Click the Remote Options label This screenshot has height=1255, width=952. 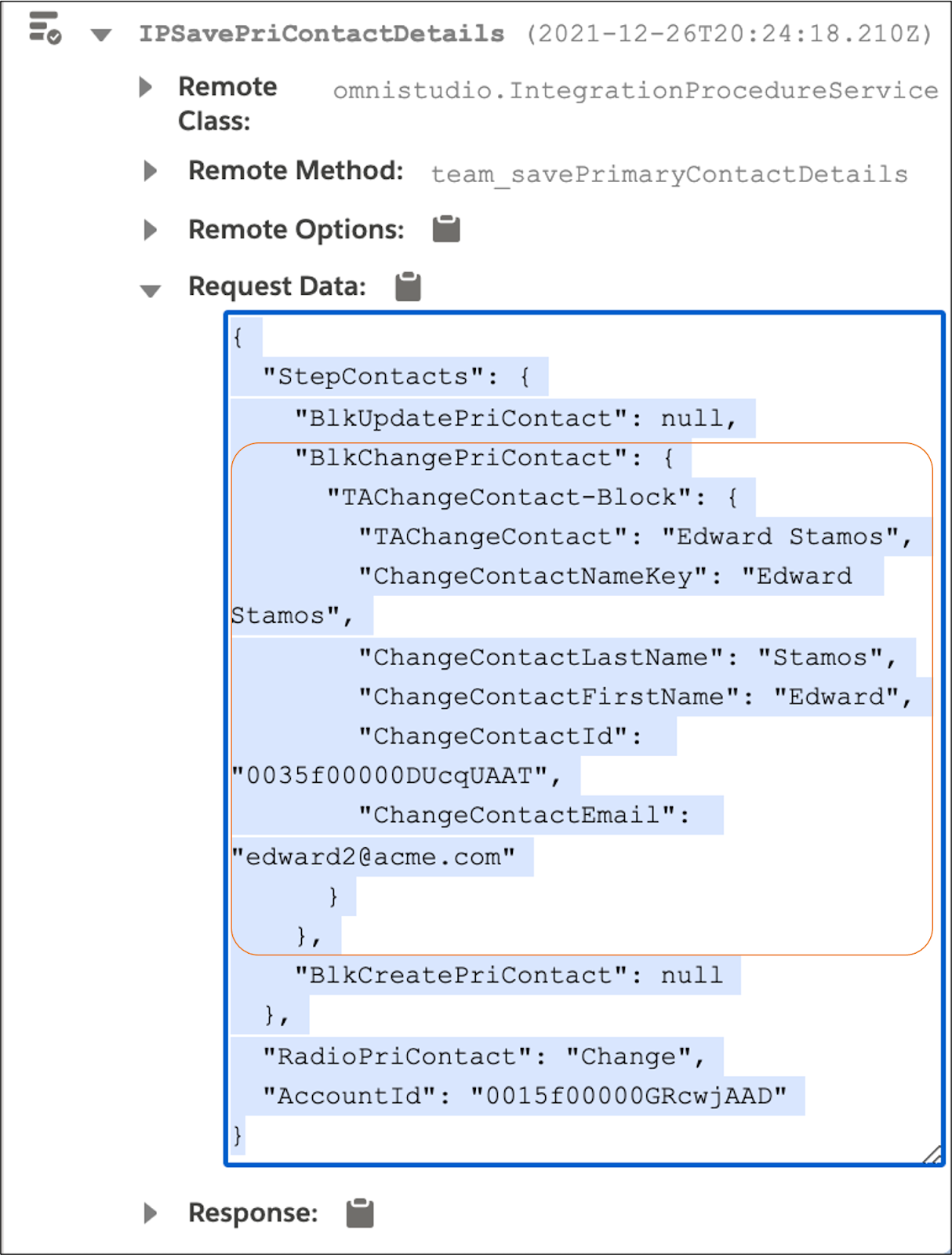coord(296,230)
